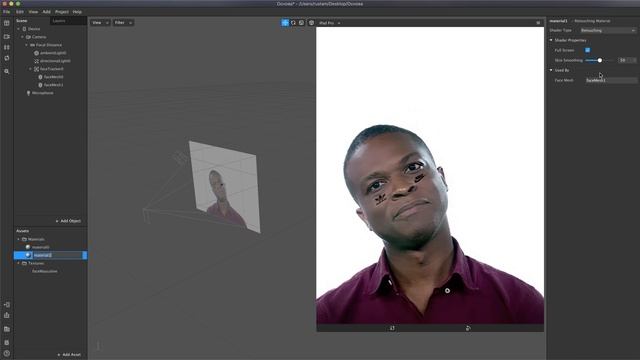Select faceMesh0 in scene tree

pos(53,77)
